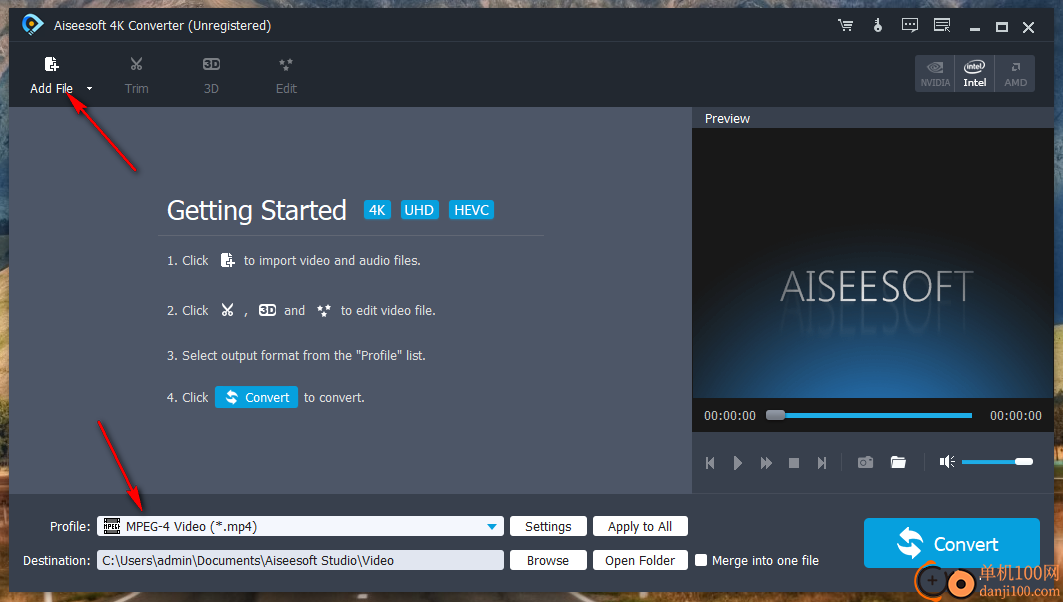Close the Aiseesoft 4K Converter window
This screenshot has width=1063, height=602.
click(x=1028, y=27)
